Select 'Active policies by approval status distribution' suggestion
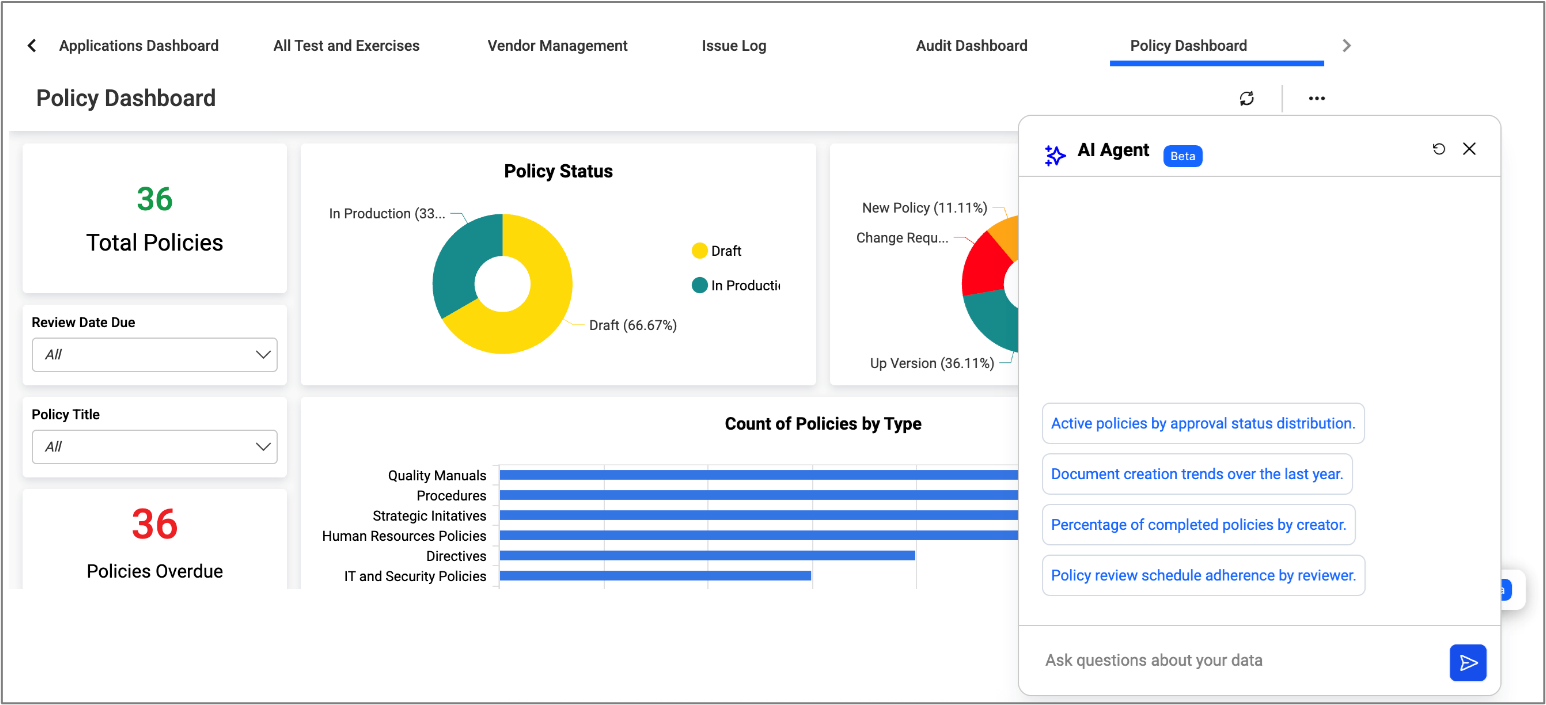Screen dimensions: 1546x705 1202,424
